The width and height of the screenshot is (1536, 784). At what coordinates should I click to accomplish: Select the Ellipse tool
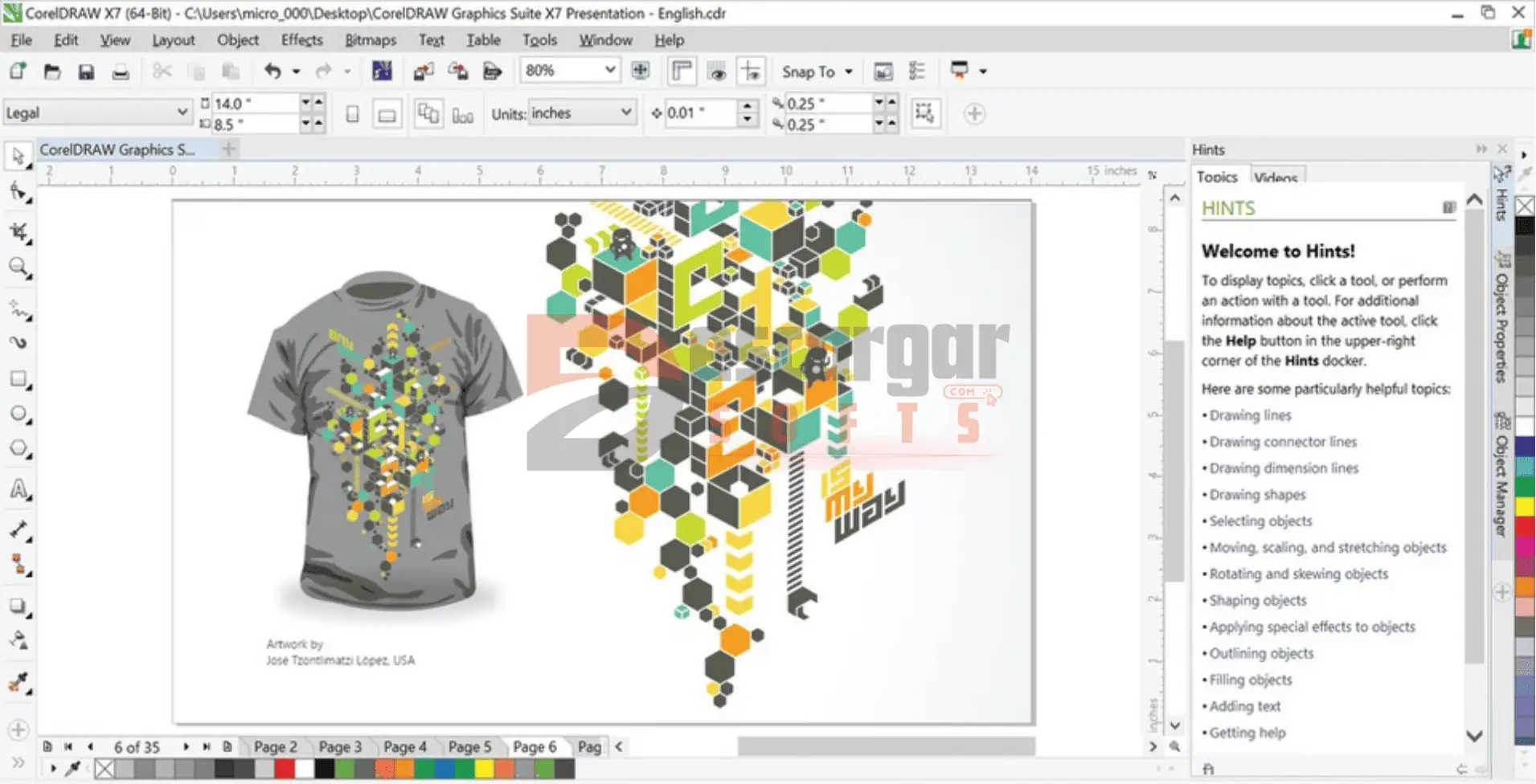[18, 414]
